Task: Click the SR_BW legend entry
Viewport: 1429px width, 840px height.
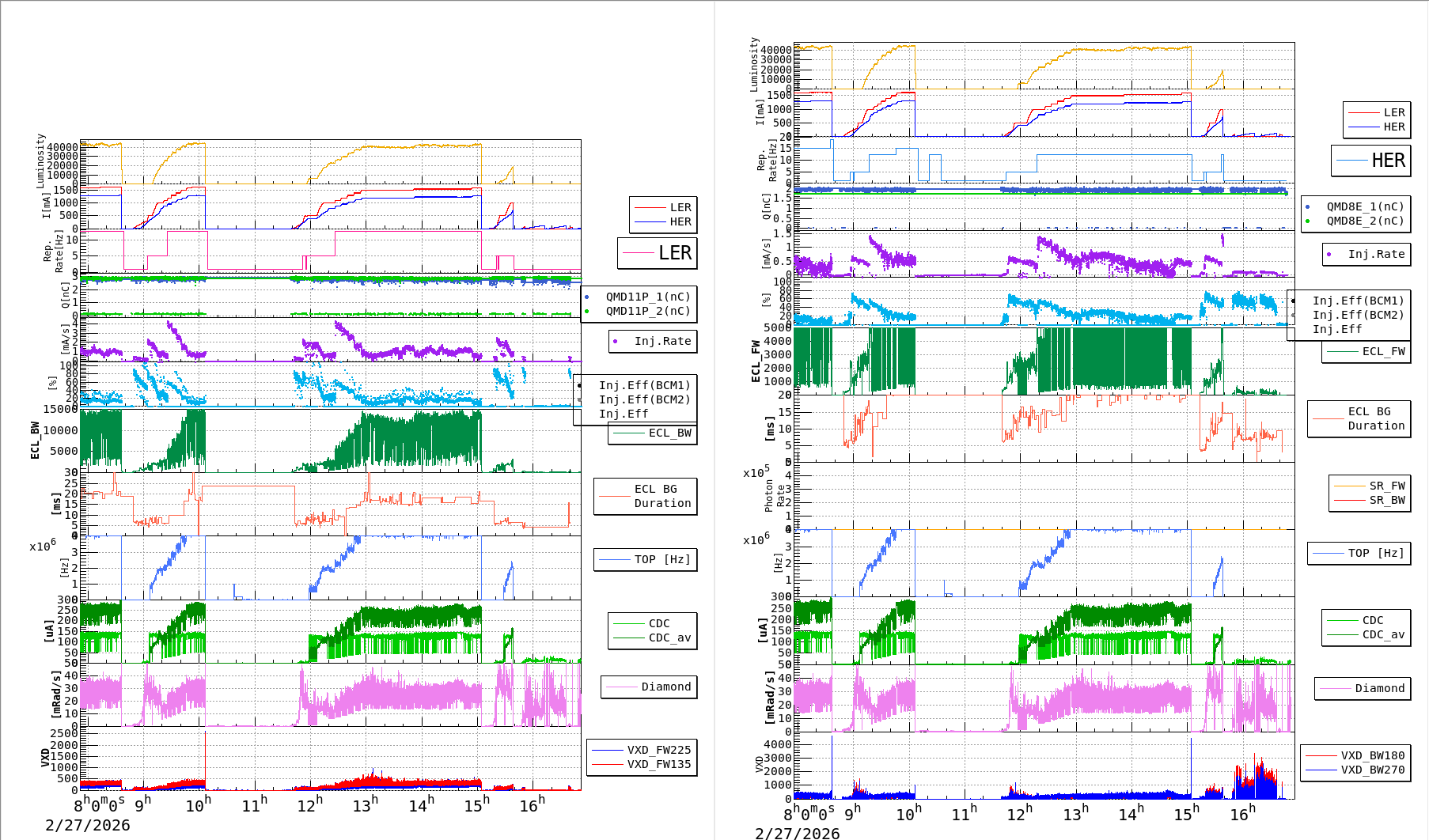Action: tap(1386, 500)
